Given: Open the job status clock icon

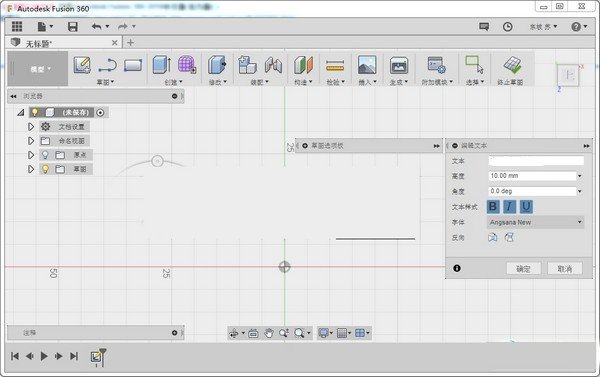Looking at the screenshot, I should click(x=507, y=26).
